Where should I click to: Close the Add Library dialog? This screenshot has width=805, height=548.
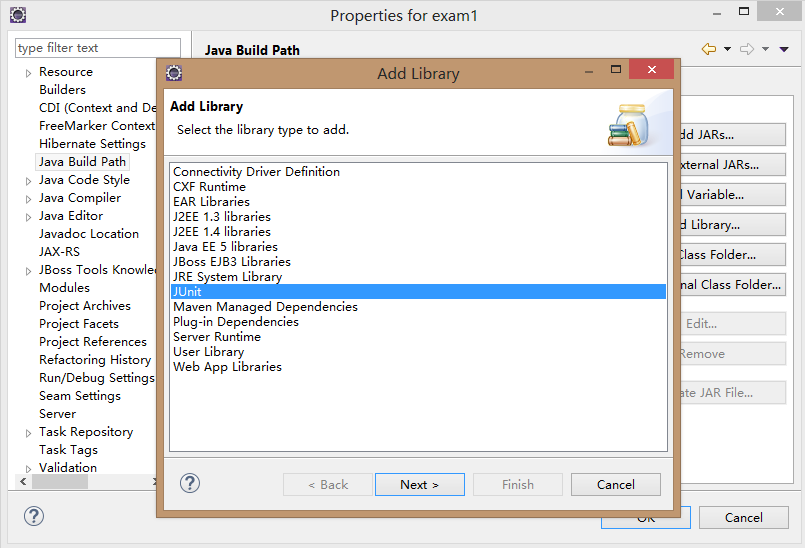[x=651, y=69]
